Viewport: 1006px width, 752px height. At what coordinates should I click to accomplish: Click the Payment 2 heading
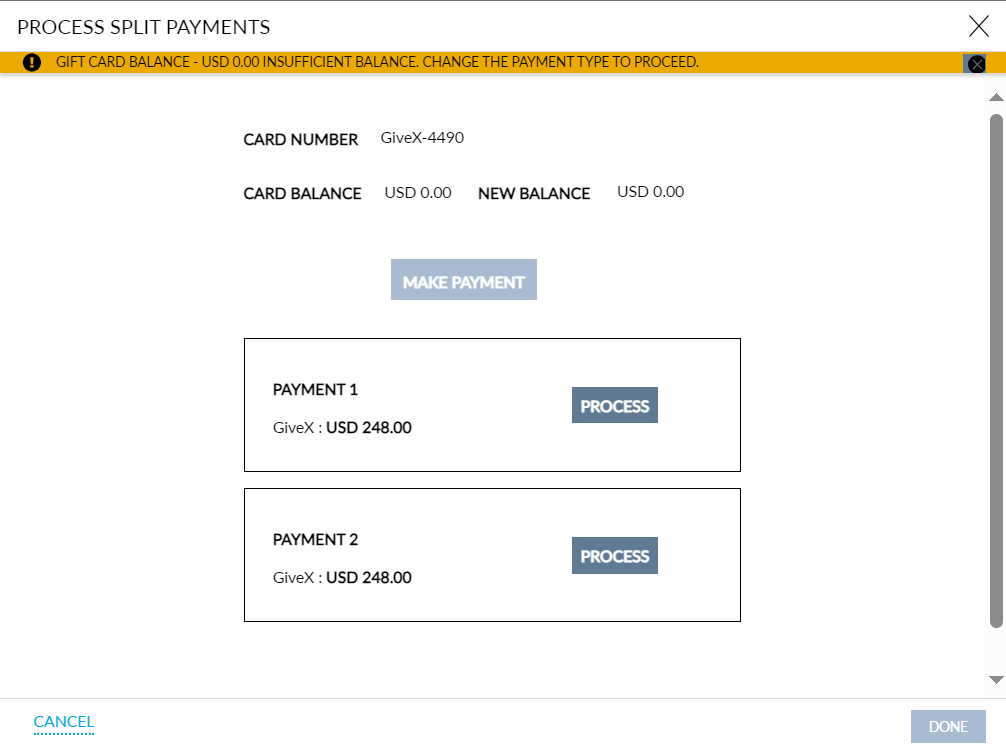click(x=315, y=540)
